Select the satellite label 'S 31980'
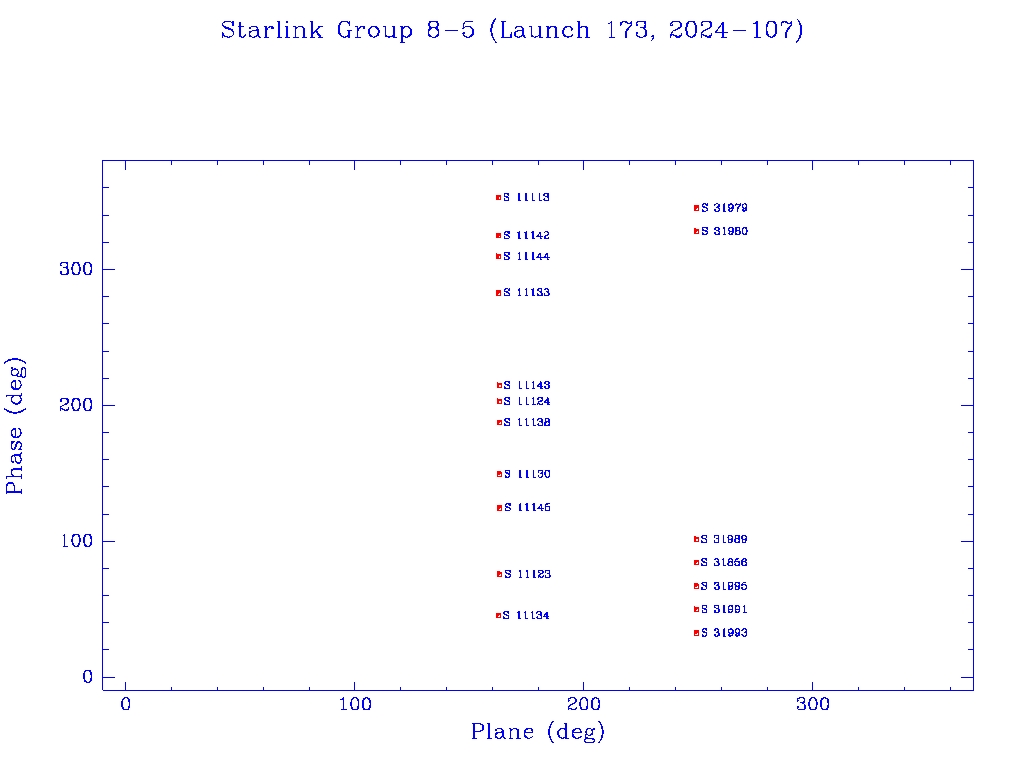1024x768 pixels. pyautogui.click(x=724, y=231)
